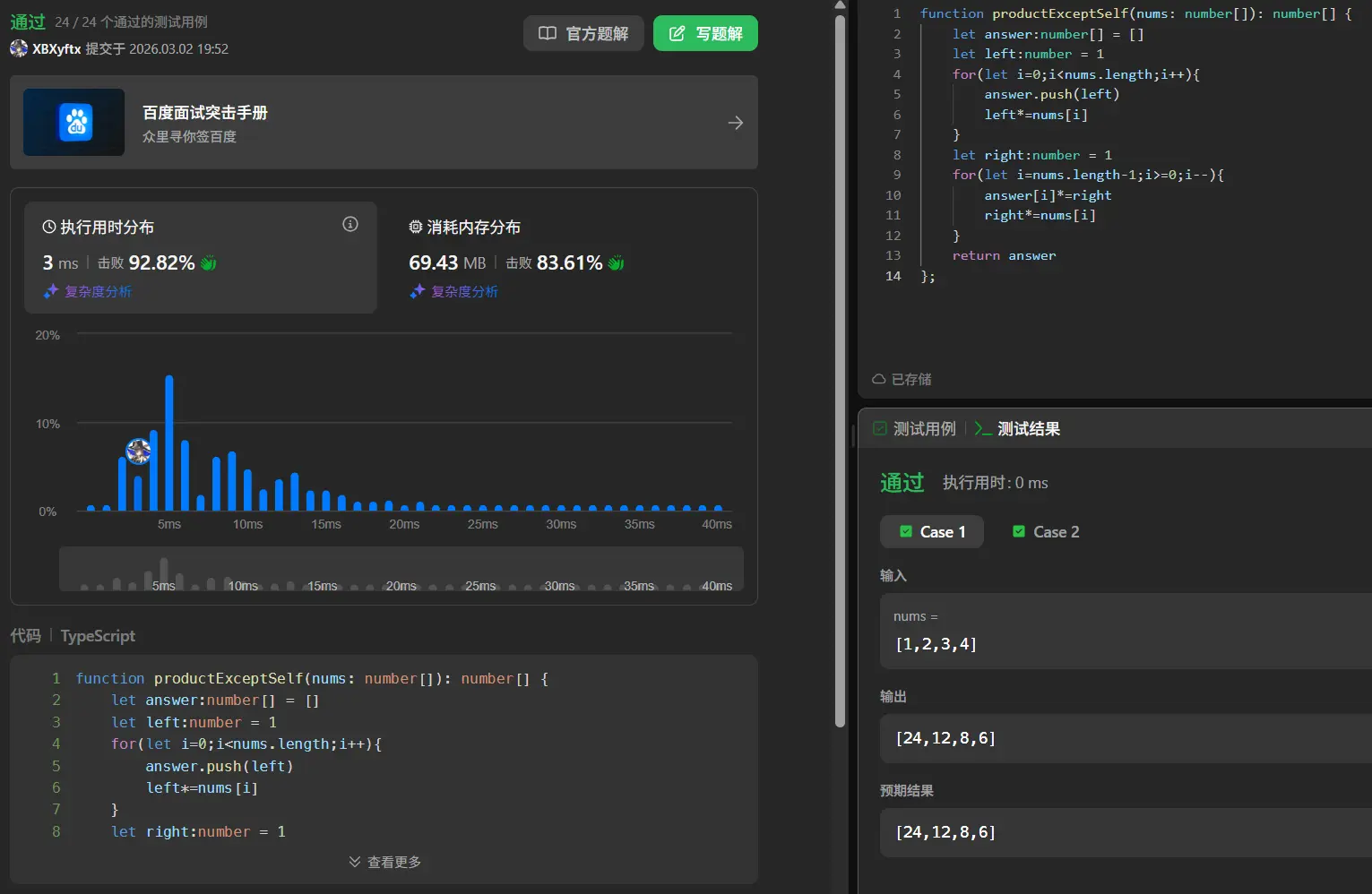Select the Case 2 test case
The height and width of the screenshot is (894, 1372).
(1046, 532)
